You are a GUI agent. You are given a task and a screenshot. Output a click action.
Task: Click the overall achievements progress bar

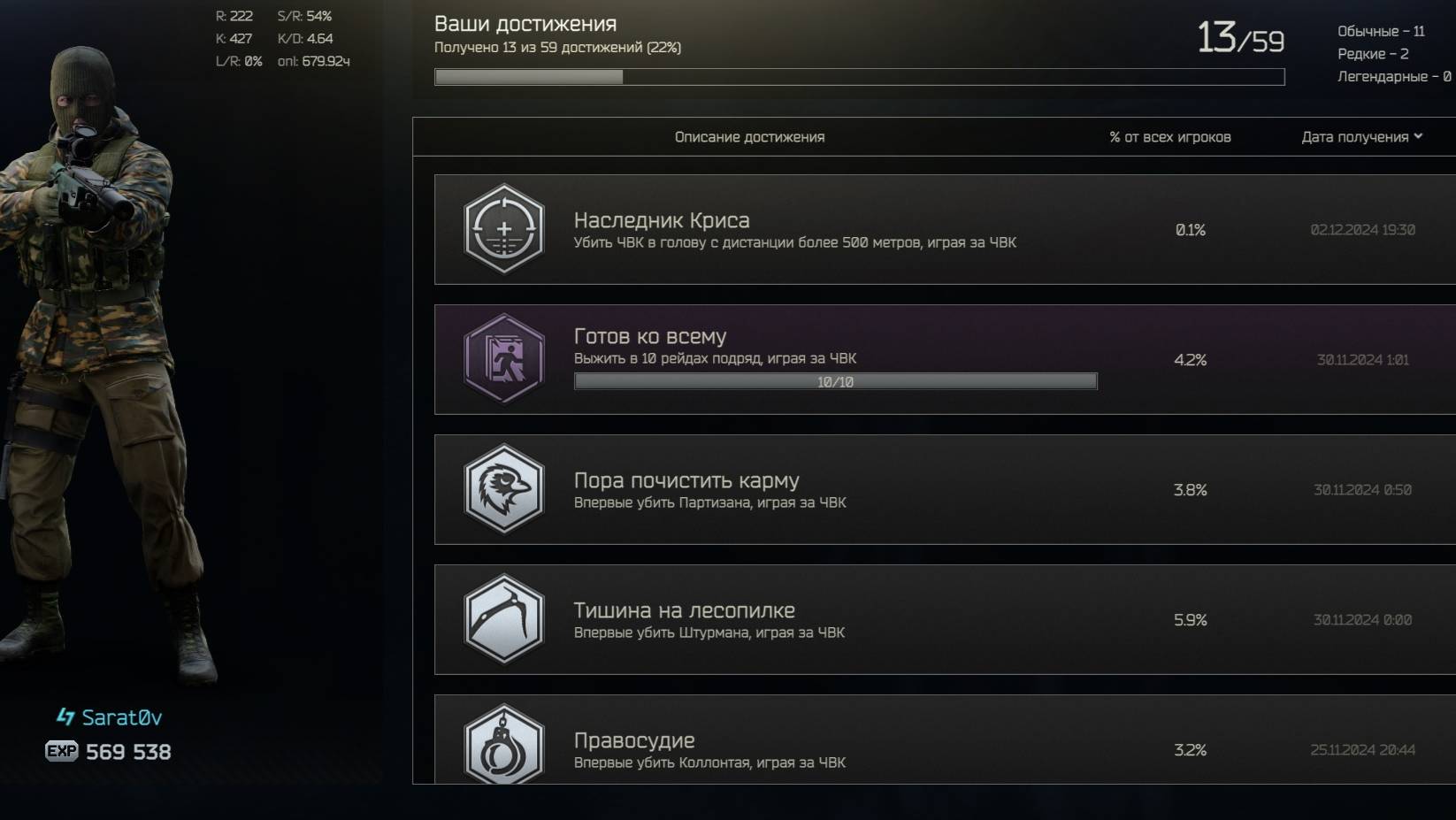tap(859, 77)
